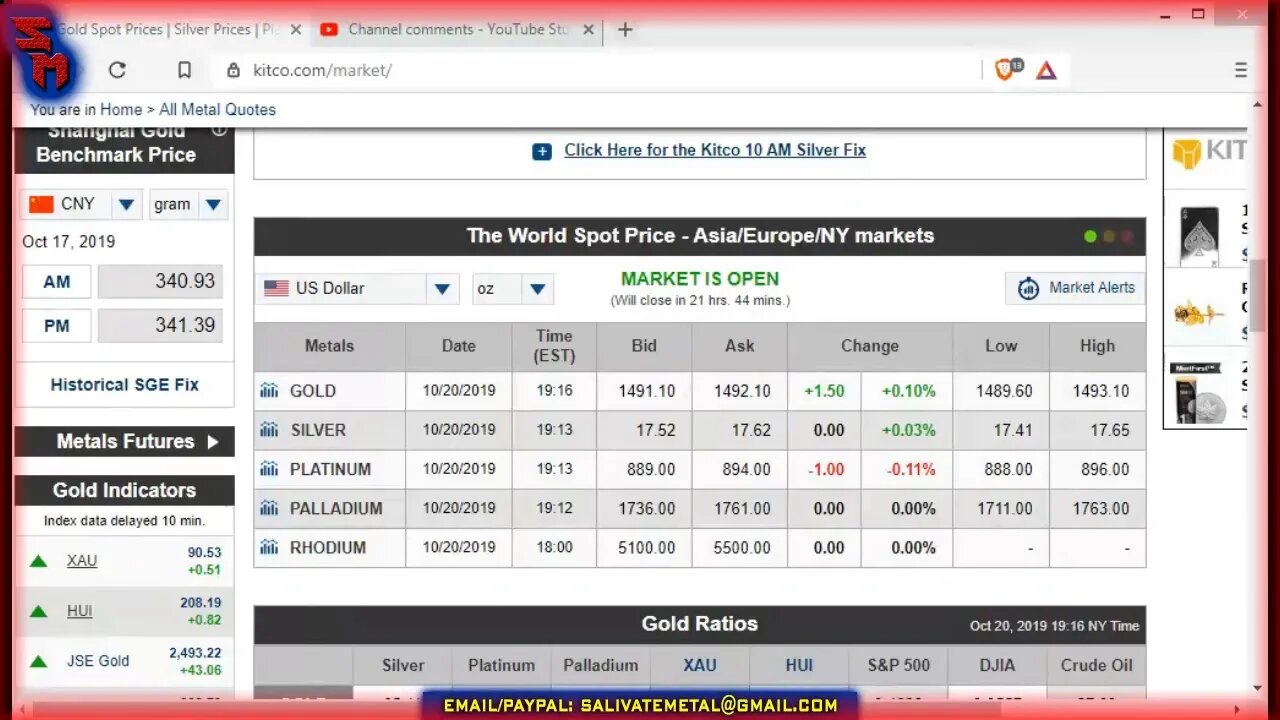Click the XAU index link

click(82, 561)
